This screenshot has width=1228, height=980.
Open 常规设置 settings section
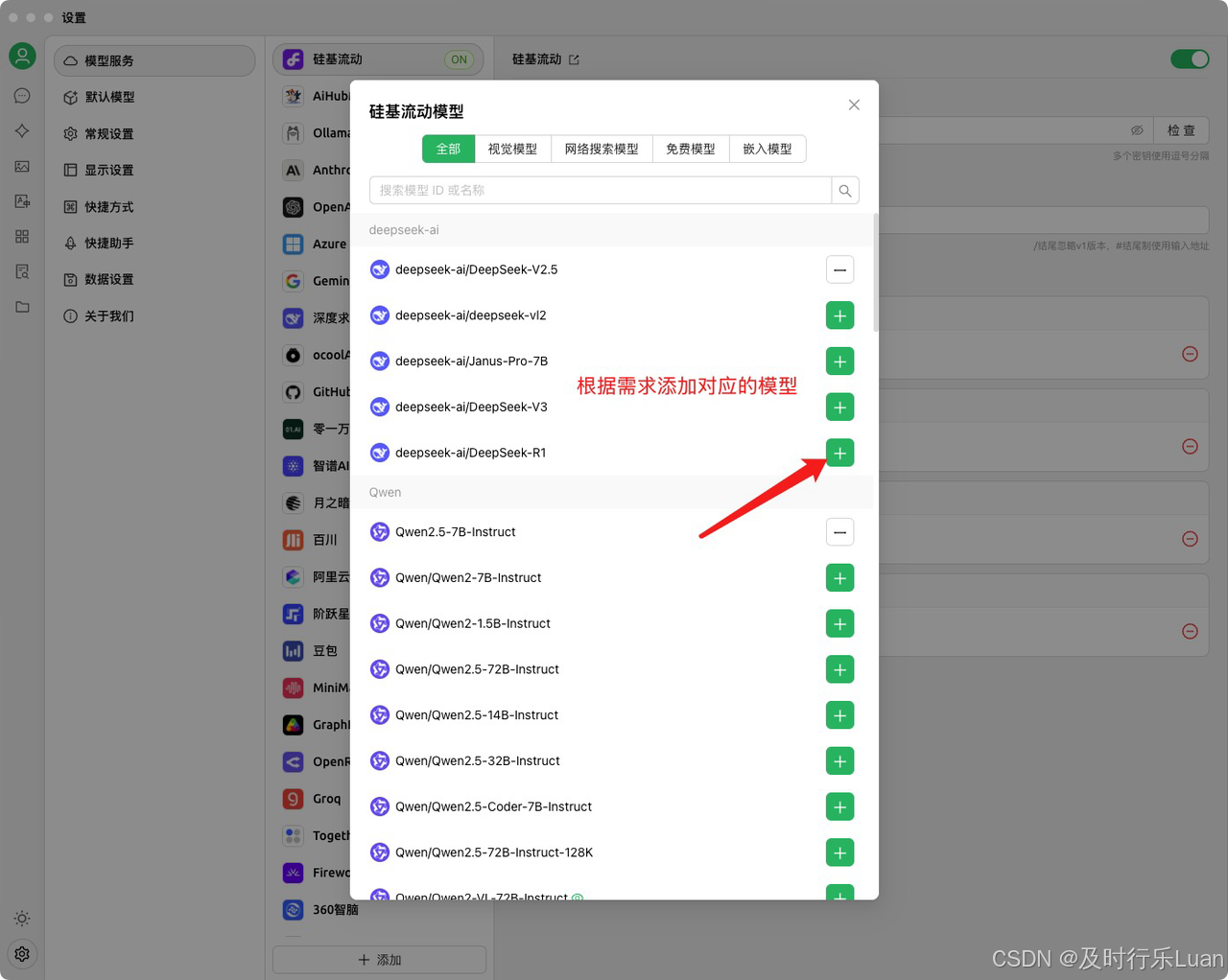pos(154,134)
